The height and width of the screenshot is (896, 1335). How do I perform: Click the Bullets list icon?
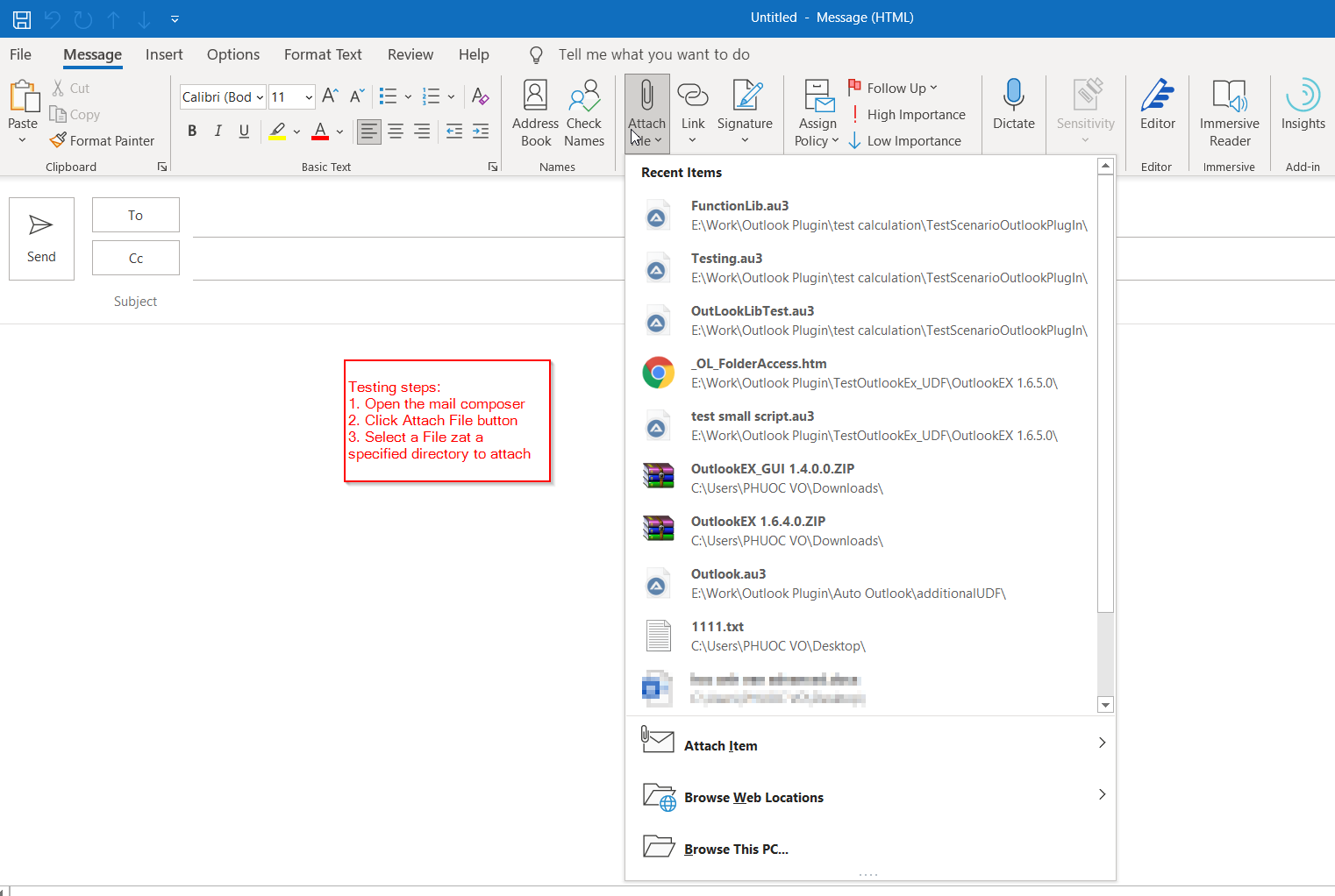tap(388, 96)
